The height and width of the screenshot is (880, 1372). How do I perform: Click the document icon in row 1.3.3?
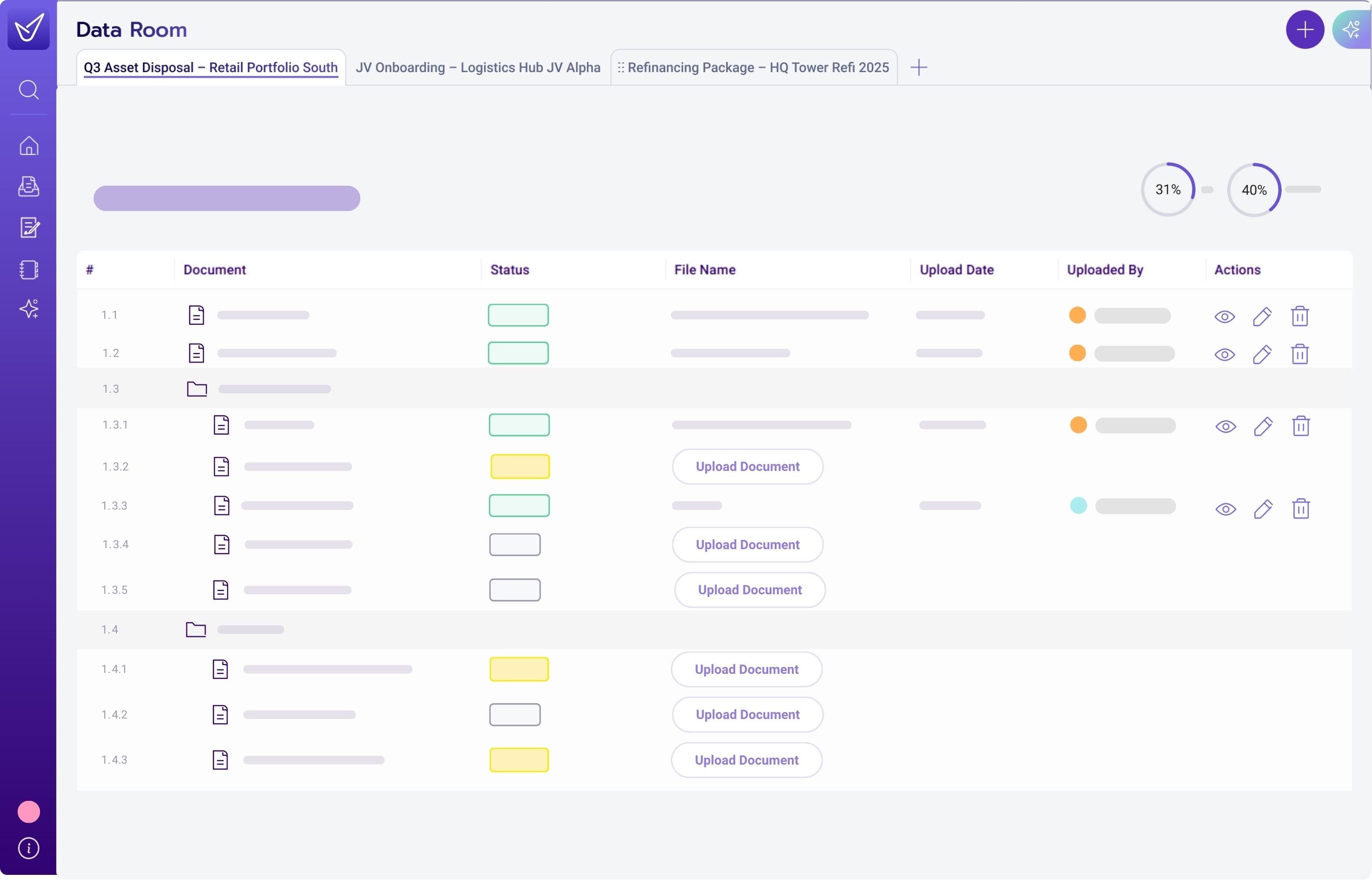(221, 506)
